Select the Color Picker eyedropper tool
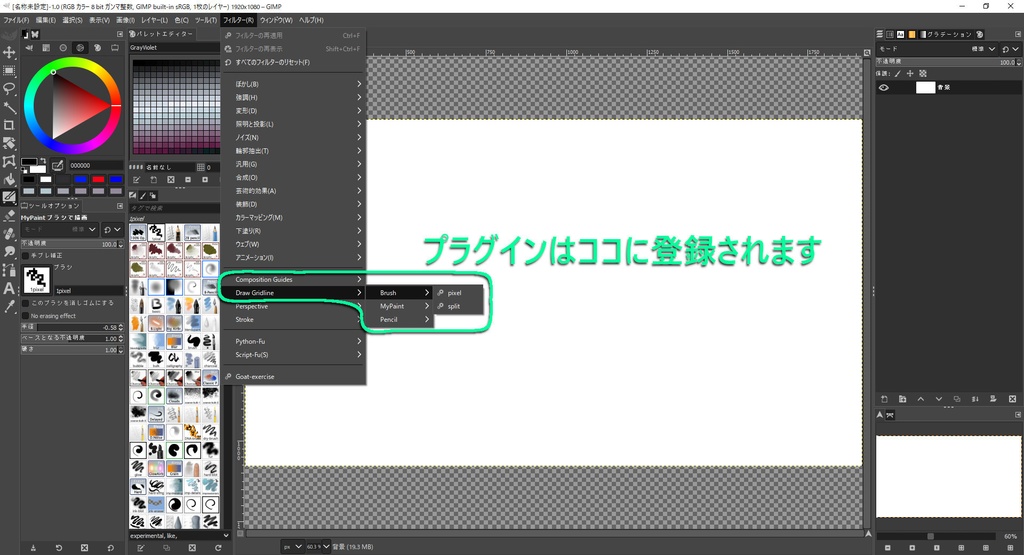Image resolution: width=1024 pixels, height=555 pixels. [9, 306]
